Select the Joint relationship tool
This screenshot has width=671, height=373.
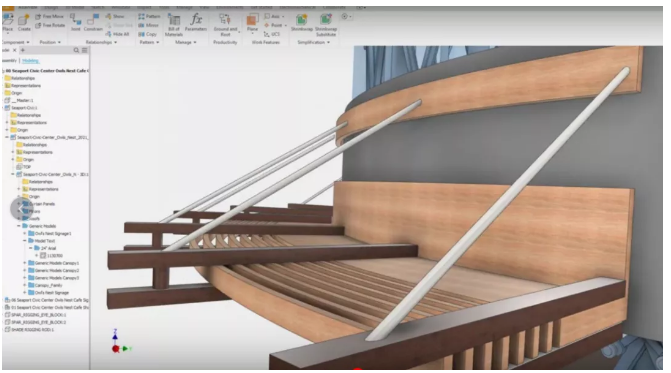coord(76,22)
